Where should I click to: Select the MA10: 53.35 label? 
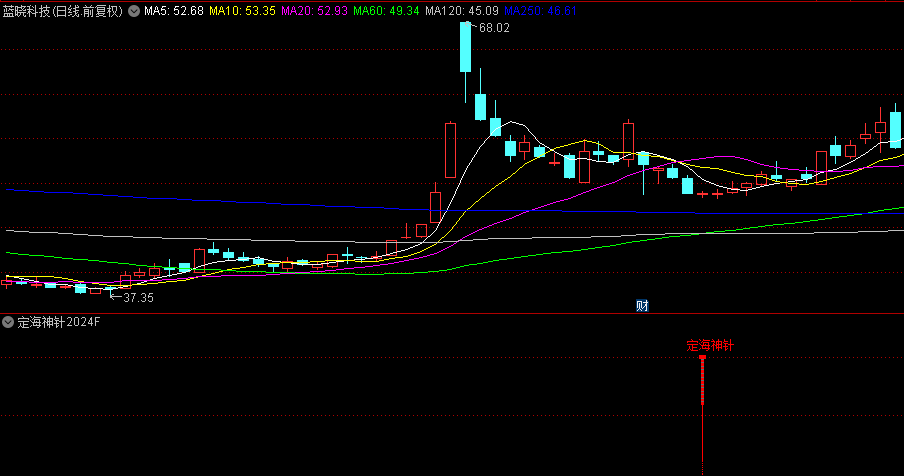tap(242, 11)
